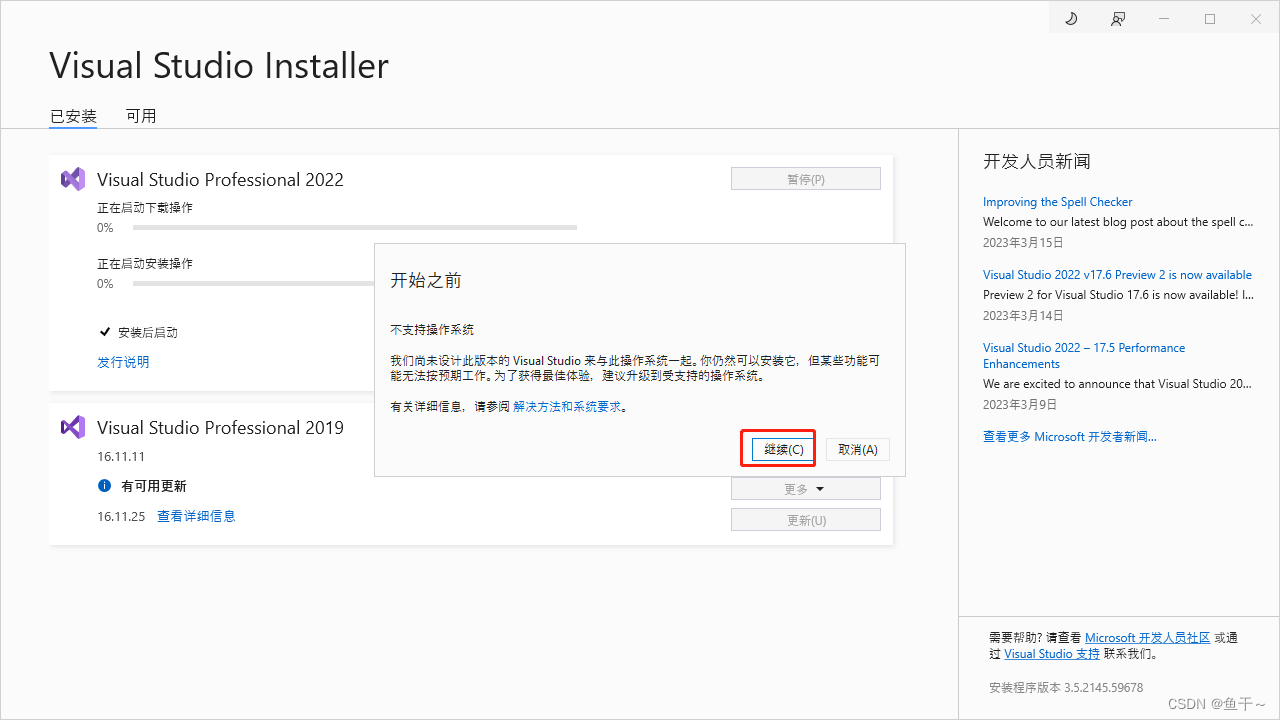
Task: Click the 安装程序版本 3.5.2145.59678 text
Action: pyautogui.click(x=1066, y=688)
